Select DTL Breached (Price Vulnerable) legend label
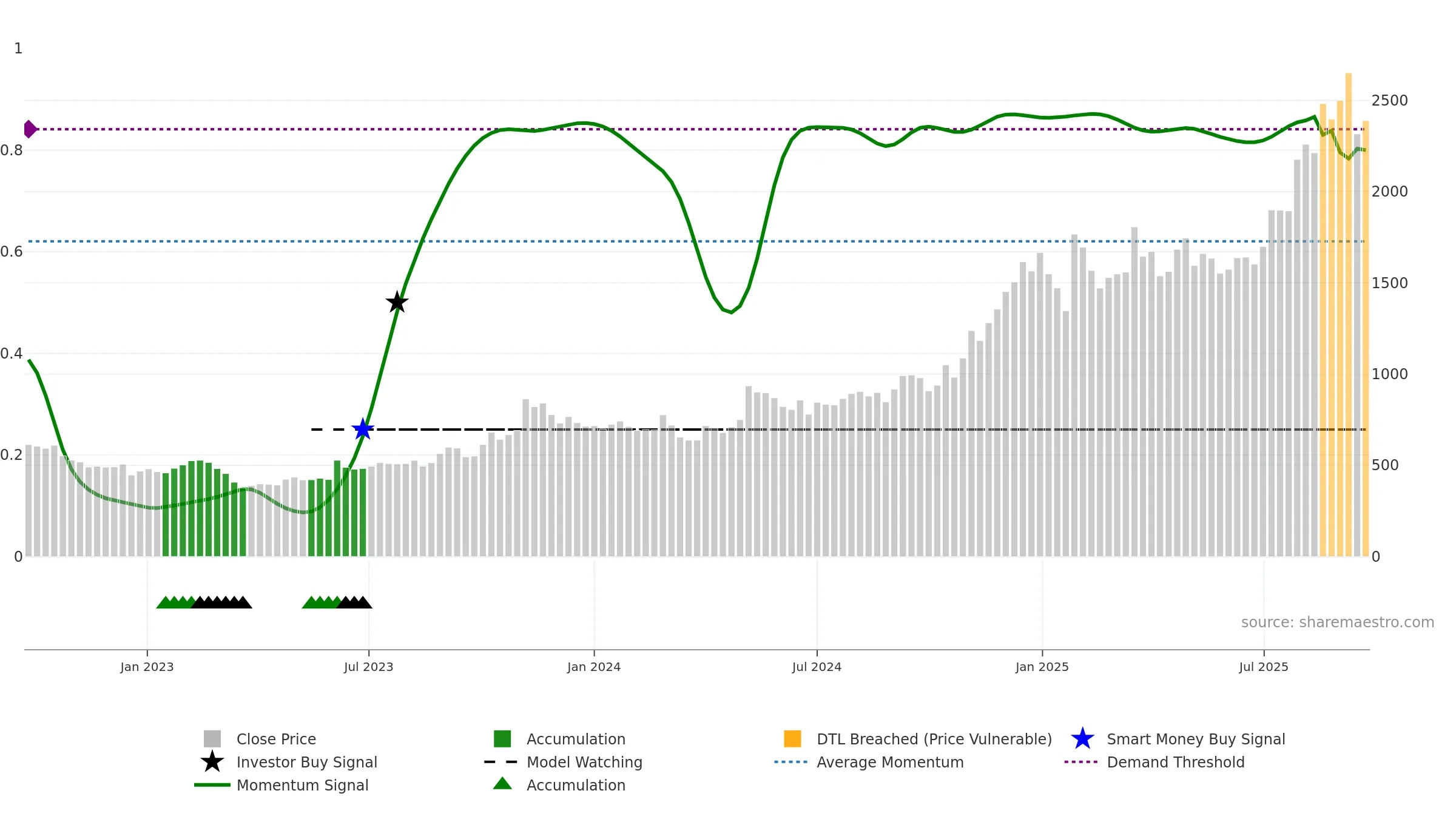The image size is (1456, 819). coord(934,739)
